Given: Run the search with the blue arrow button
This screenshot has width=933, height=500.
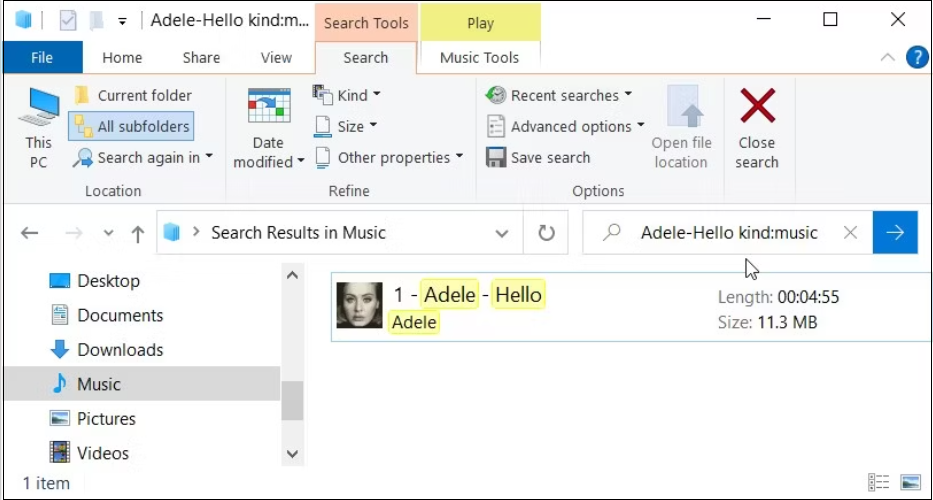Looking at the screenshot, I should click(895, 233).
